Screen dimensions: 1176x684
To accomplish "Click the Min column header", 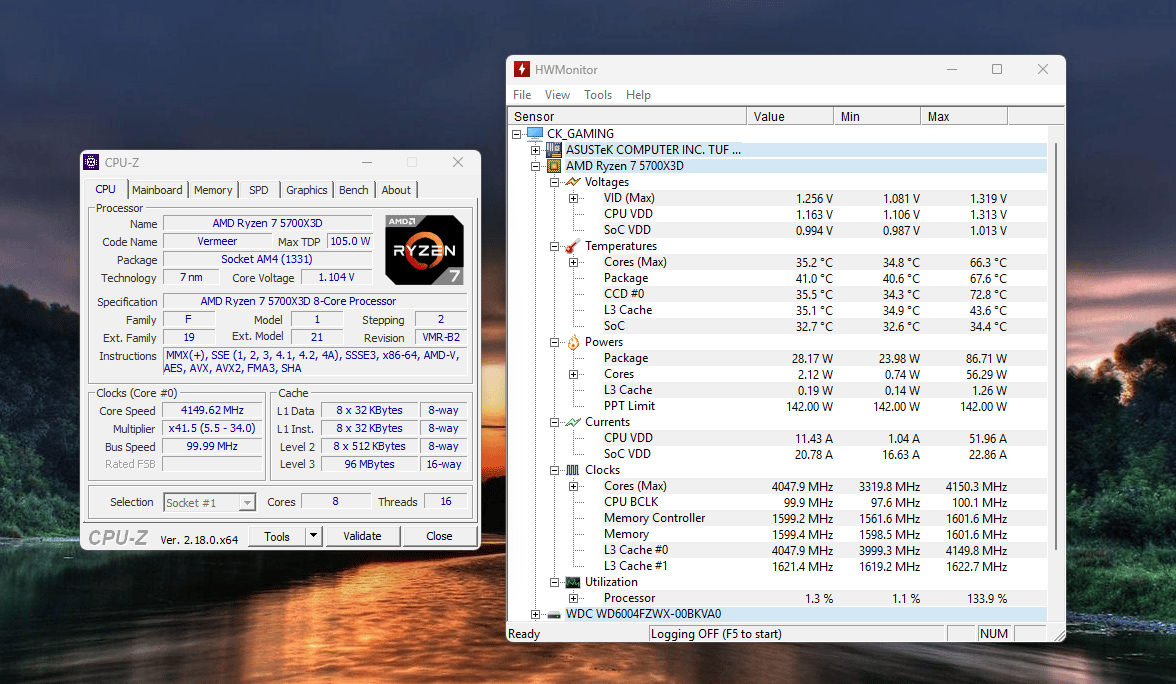I will click(x=877, y=116).
